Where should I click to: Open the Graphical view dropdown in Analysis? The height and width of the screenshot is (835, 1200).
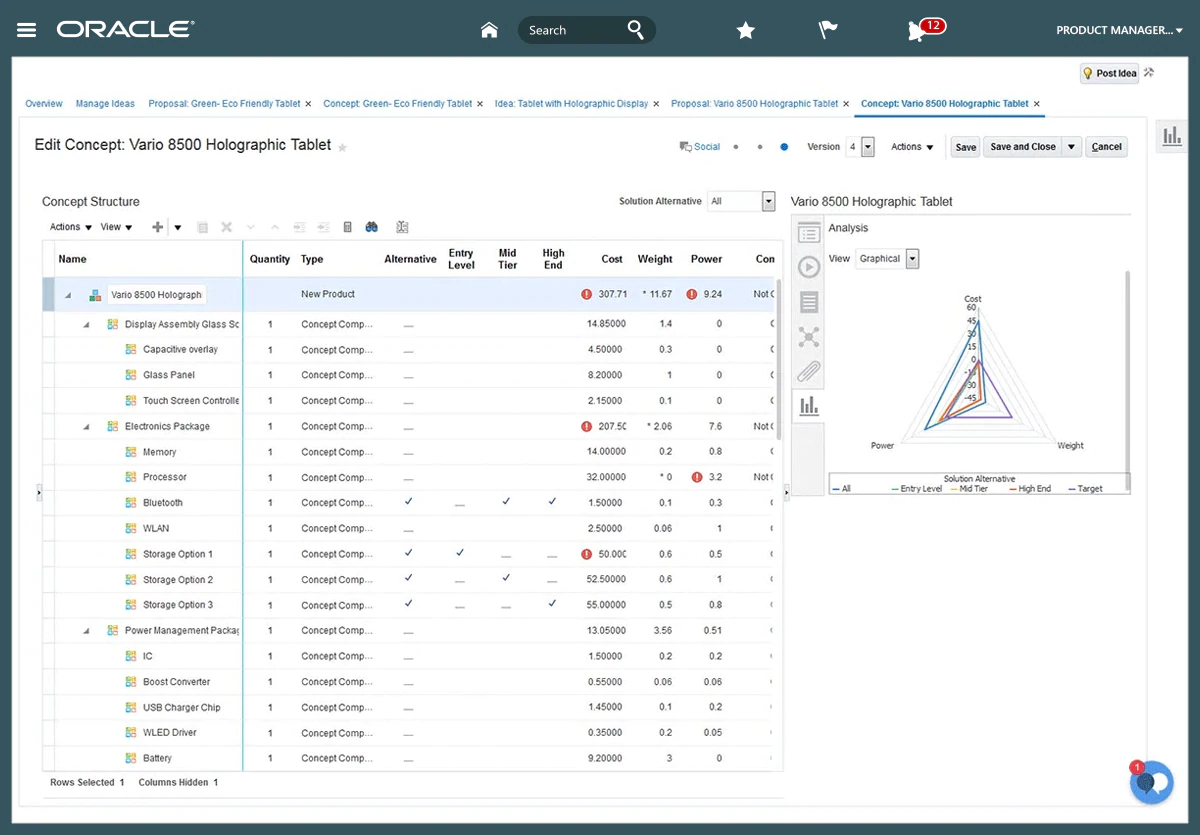tap(912, 259)
